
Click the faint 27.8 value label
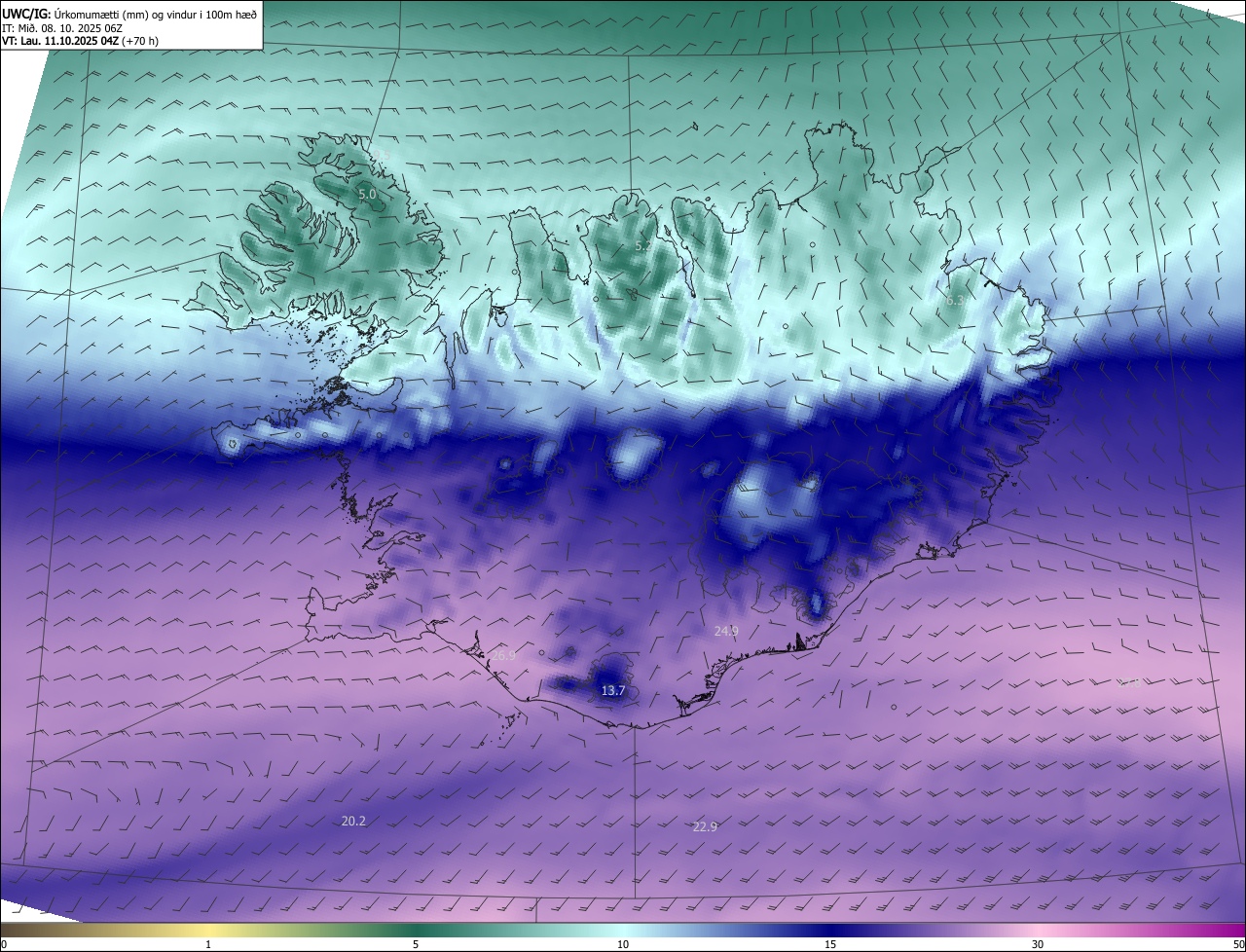[x=1130, y=683]
